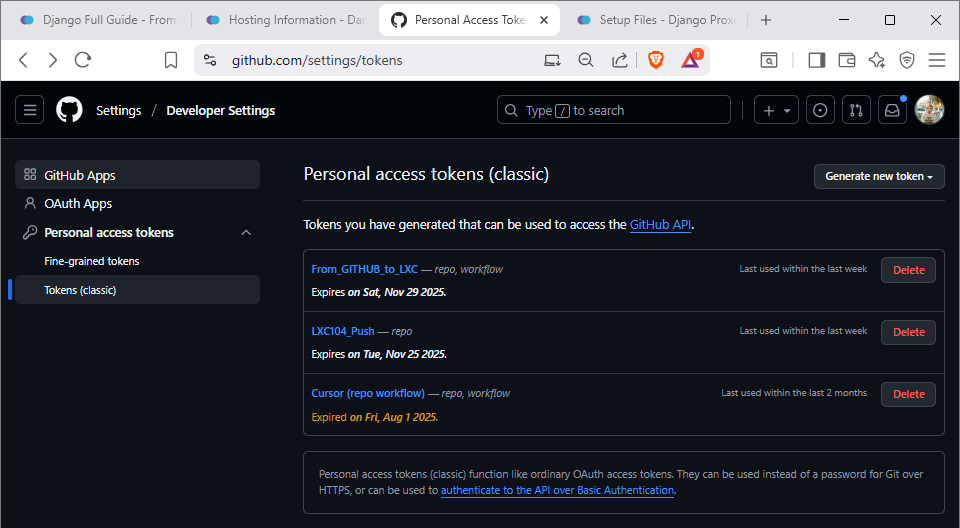960x528 pixels.
Task: Open the Brave VPN shield icon
Action: click(x=907, y=60)
